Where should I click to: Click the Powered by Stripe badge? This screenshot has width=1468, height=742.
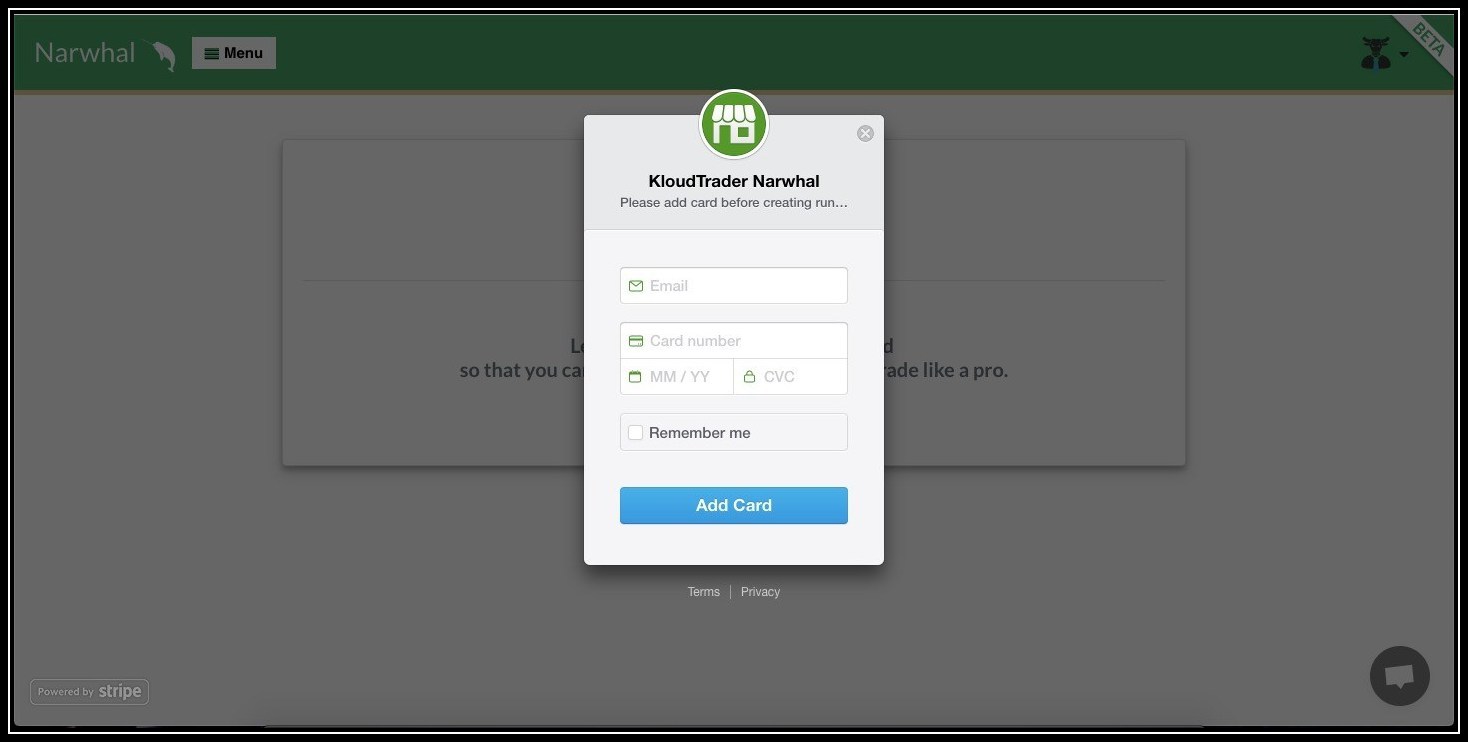[90, 691]
